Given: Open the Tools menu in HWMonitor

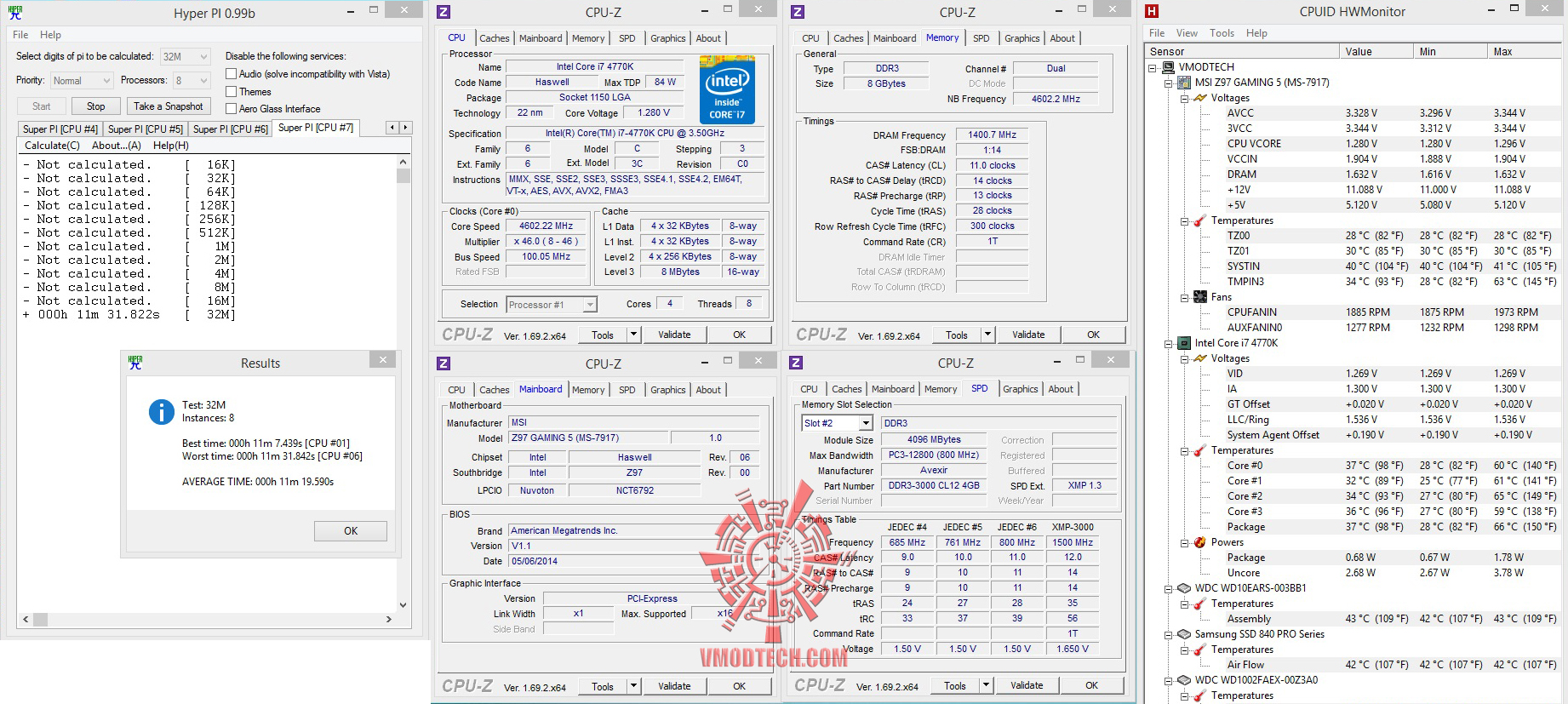Looking at the screenshot, I should click(1222, 33).
